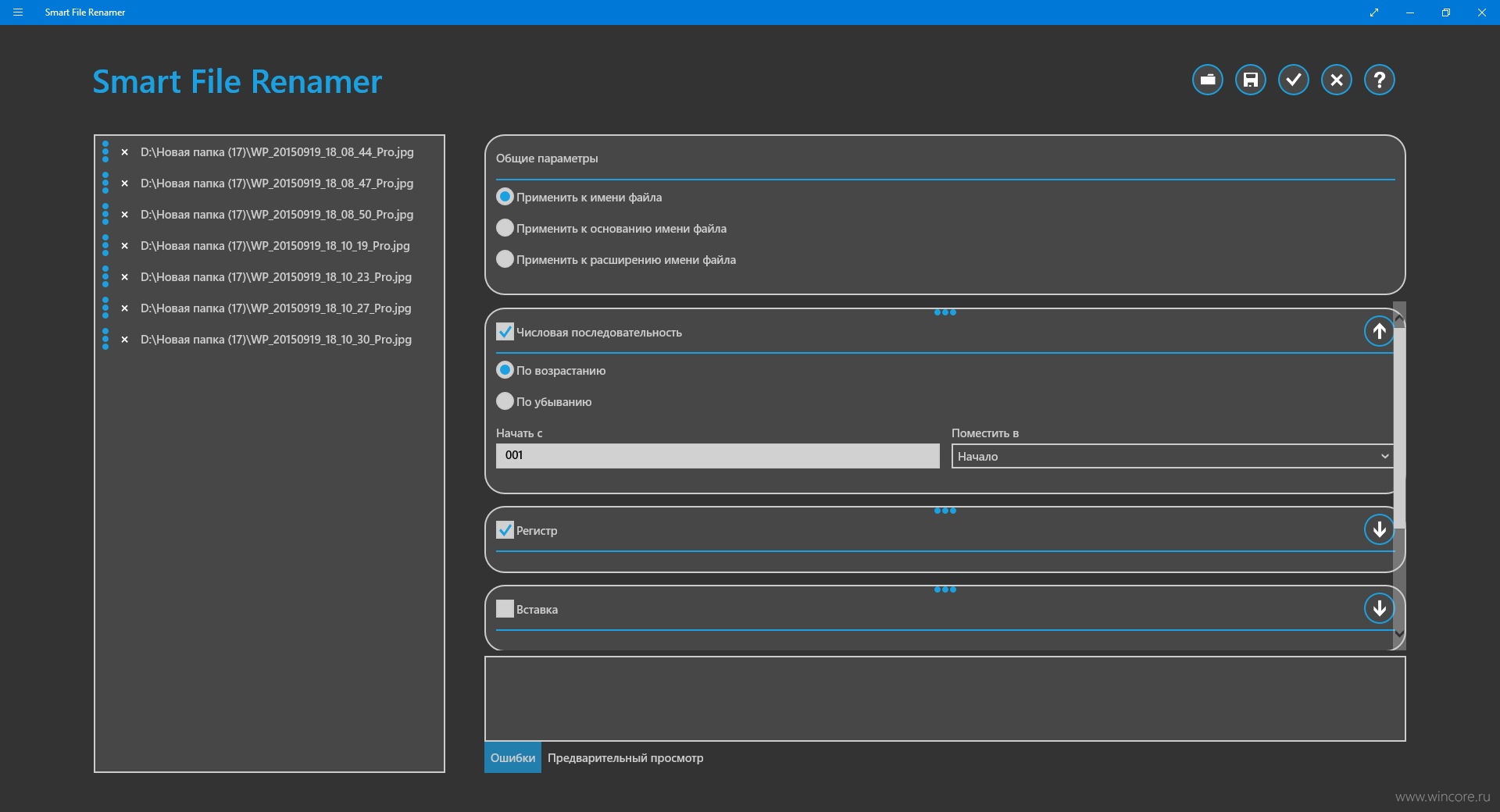Click drag handle dots of WP_20150919_18_08_44_Pro.jpg
Screen dimensions: 1500x812
click(x=105, y=151)
